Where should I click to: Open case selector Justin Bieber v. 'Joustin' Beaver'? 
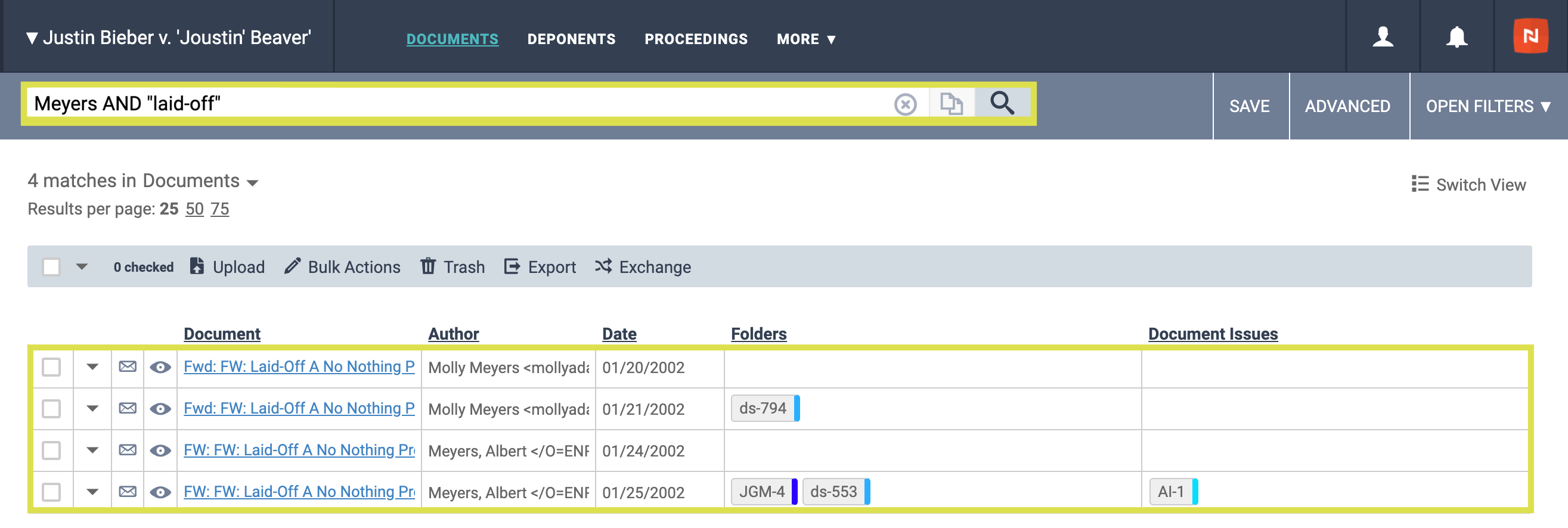169,38
